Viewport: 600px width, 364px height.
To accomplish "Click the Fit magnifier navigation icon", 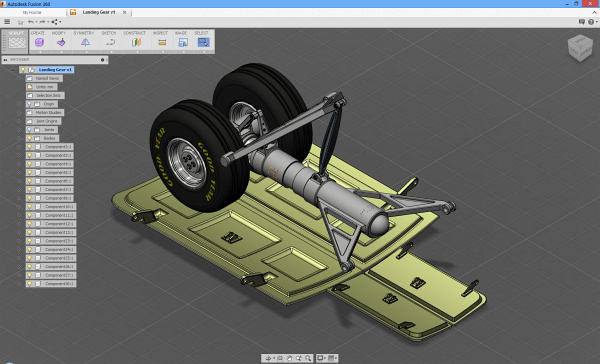I will pos(308,358).
